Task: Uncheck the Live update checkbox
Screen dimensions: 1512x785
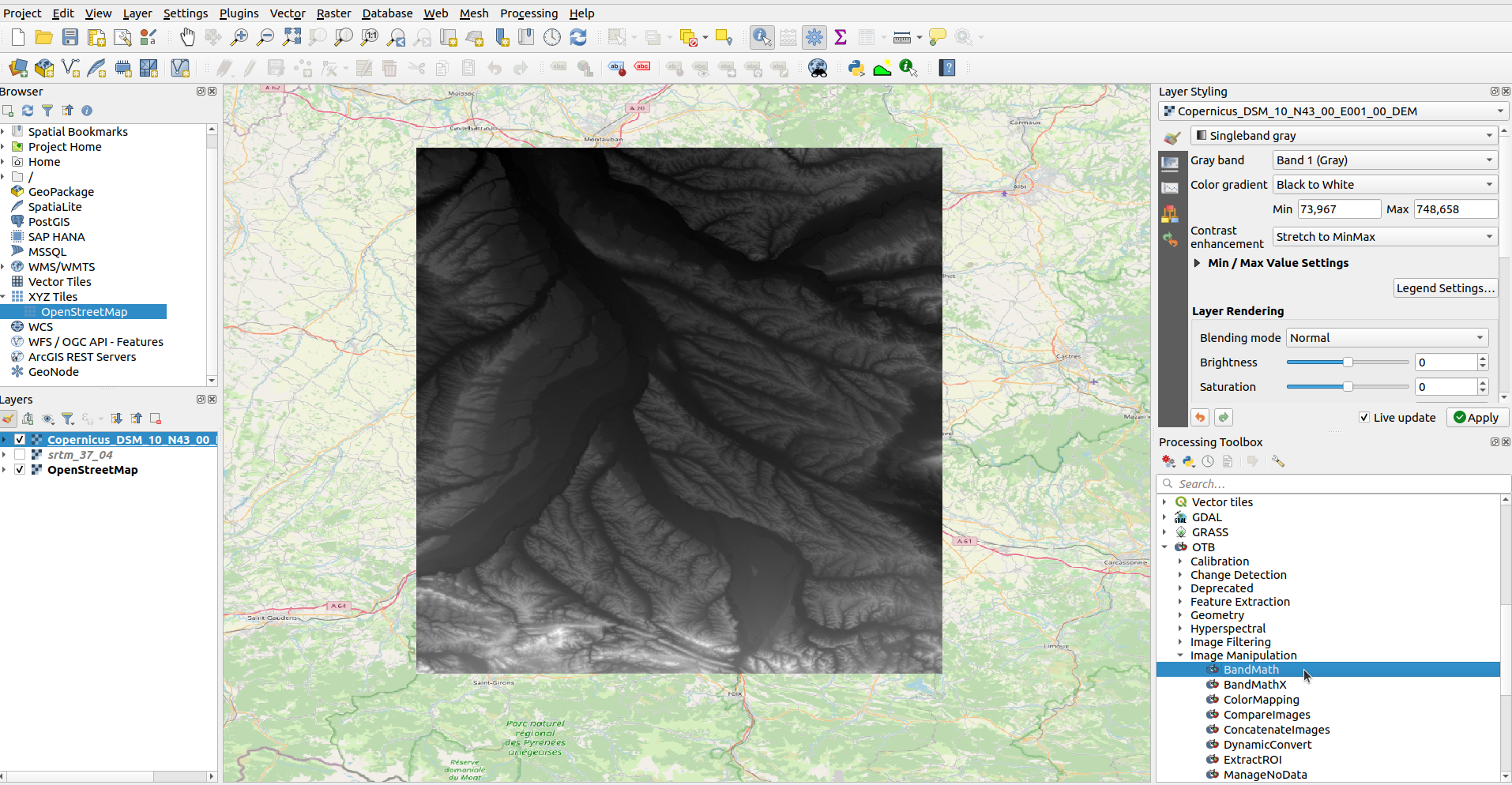Action: [x=1364, y=417]
